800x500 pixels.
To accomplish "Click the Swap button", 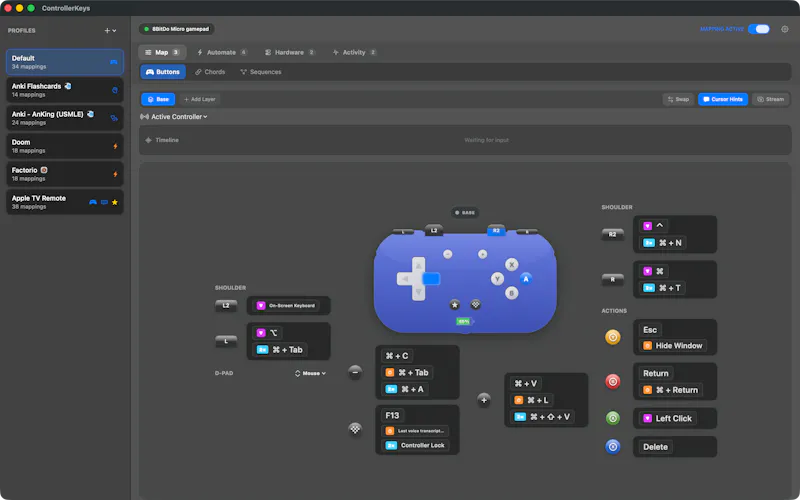I will [679, 99].
